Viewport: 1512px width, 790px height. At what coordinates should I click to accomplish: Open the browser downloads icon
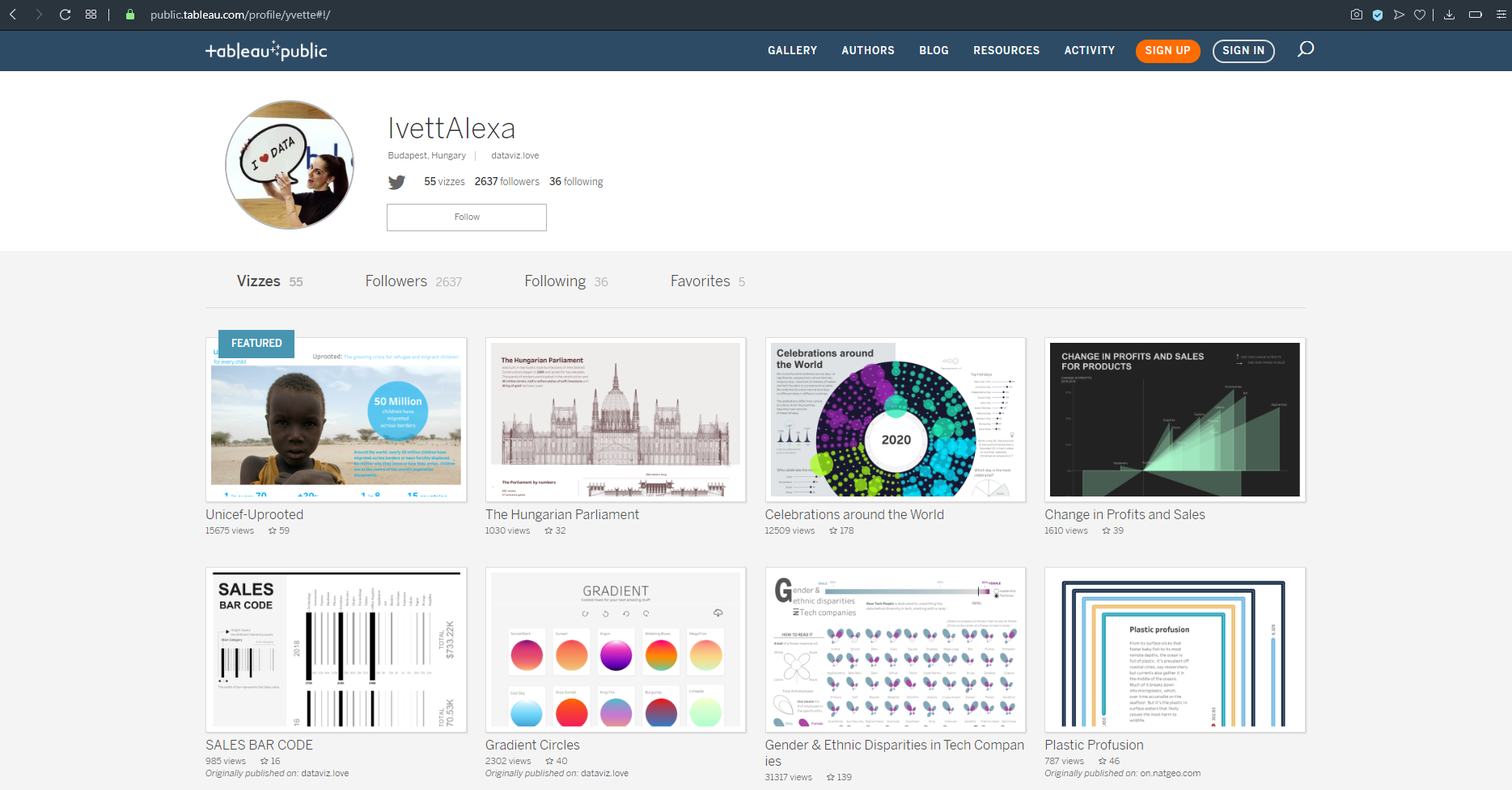[x=1449, y=15]
